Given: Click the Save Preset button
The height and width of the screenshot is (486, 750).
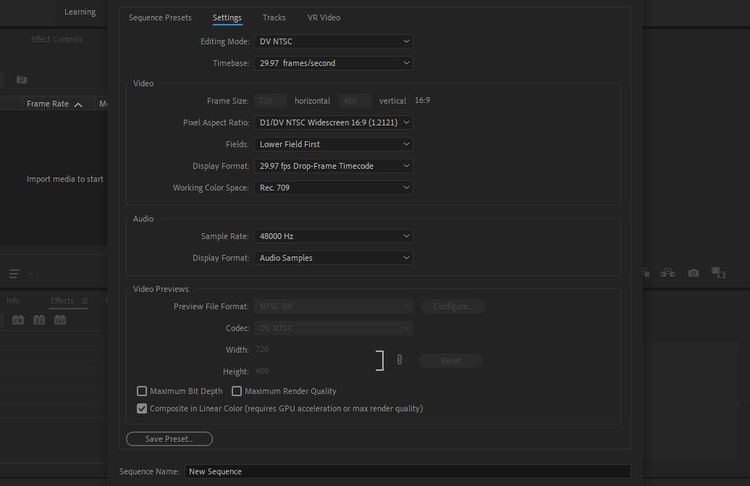Looking at the screenshot, I should click(169, 439).
